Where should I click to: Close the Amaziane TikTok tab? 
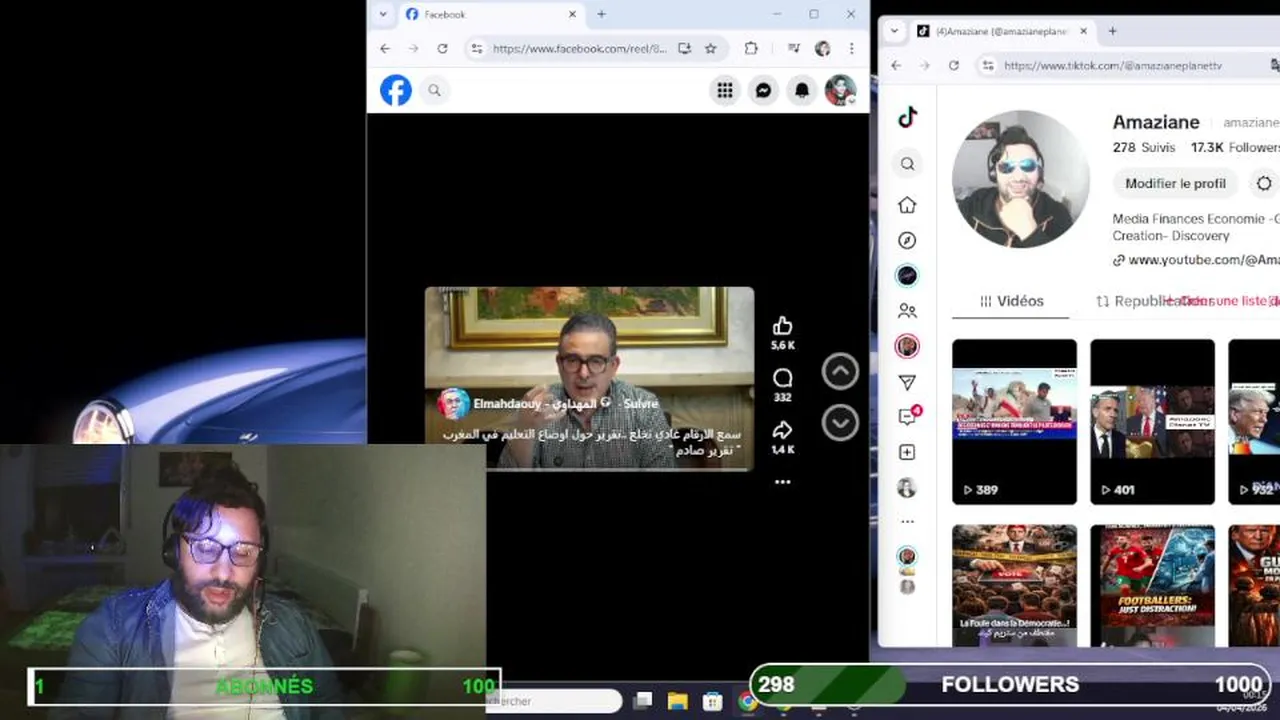coord(1083,31)
